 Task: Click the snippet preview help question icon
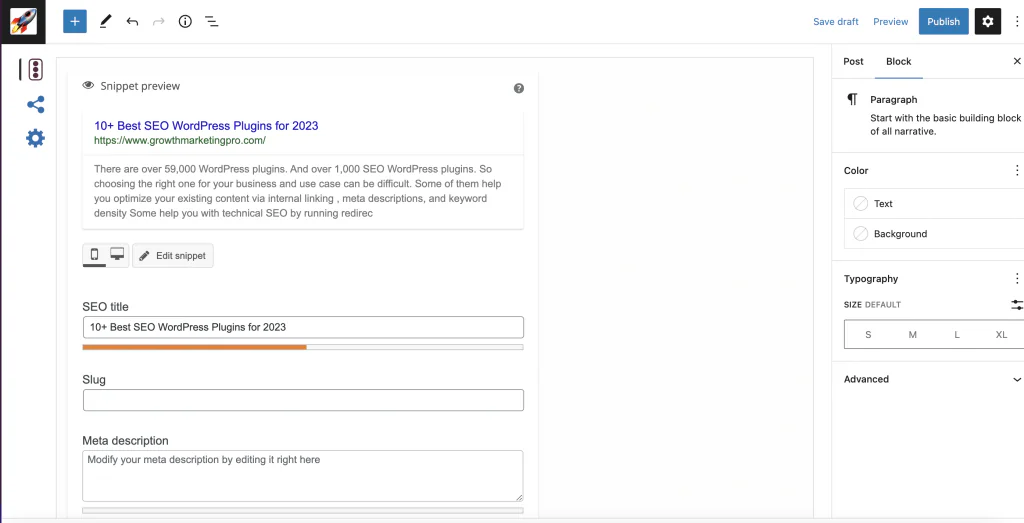tap(519, 88)
